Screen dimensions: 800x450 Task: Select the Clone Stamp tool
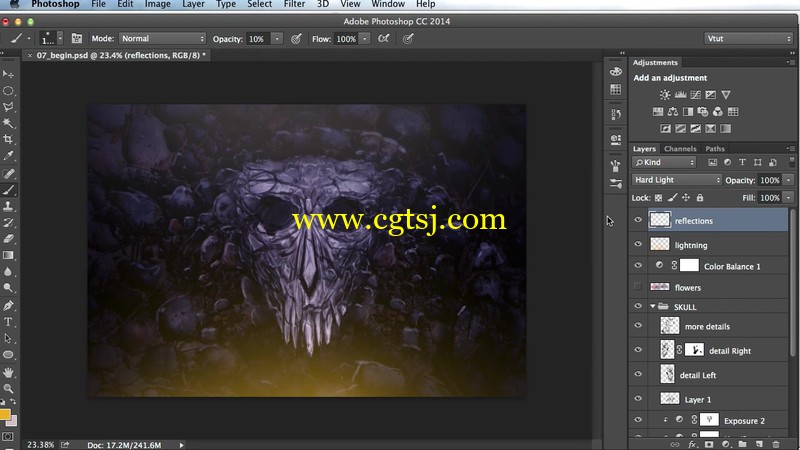coord(8,207)
